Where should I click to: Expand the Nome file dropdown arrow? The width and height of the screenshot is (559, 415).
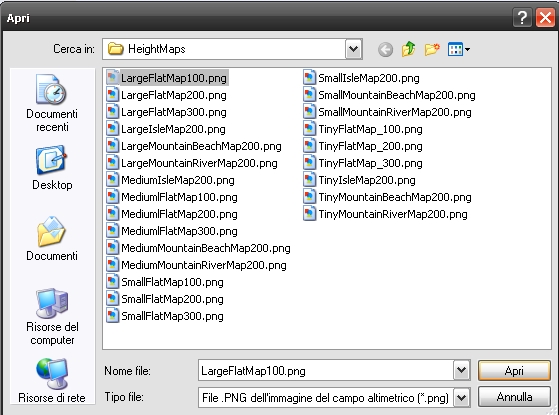(461, 370)
